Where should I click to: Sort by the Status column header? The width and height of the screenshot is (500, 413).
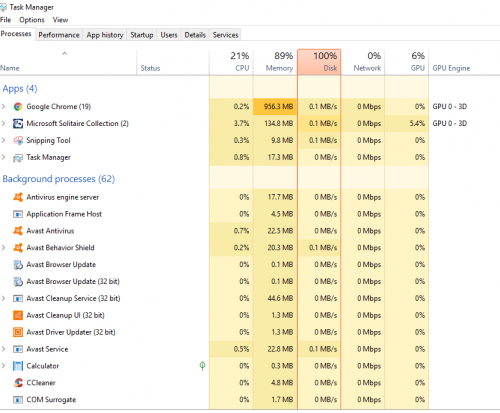pyautogui.click(x=173, y=62)
